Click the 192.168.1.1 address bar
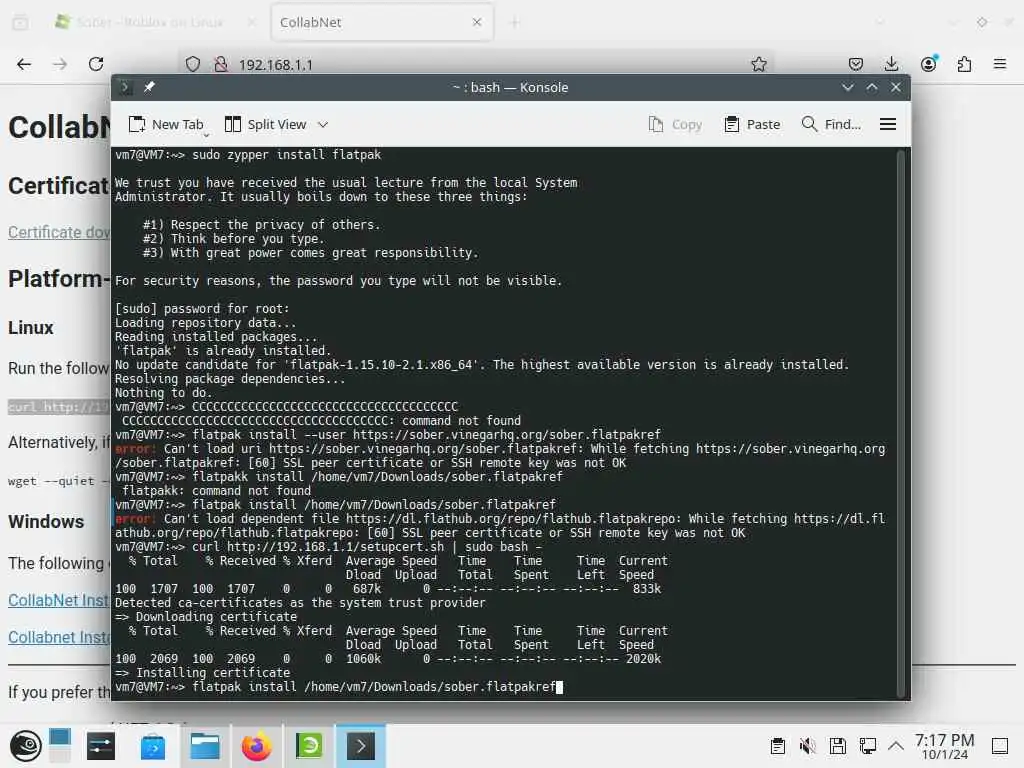 477,64
